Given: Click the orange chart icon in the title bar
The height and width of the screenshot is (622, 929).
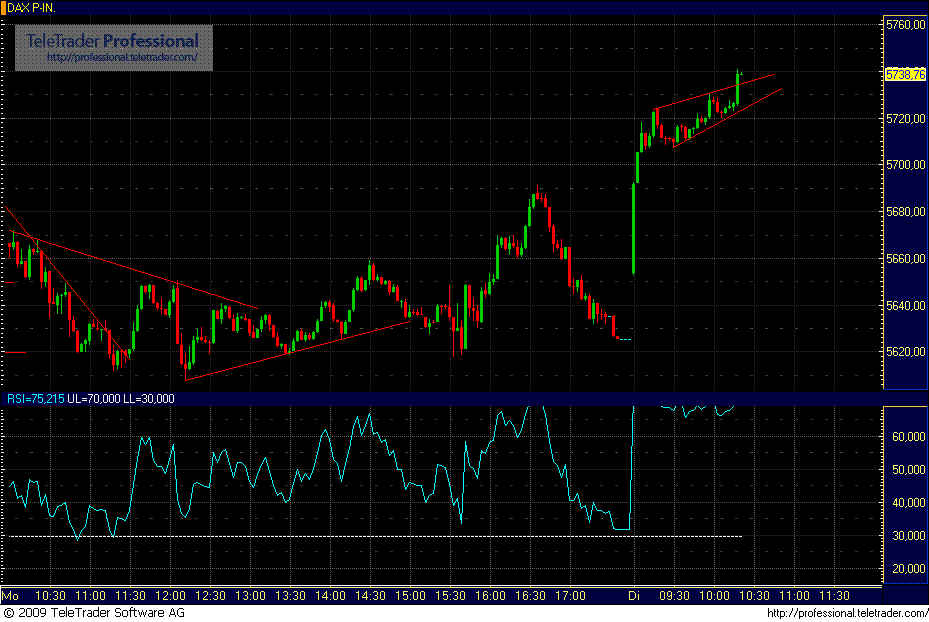Looking at the screenshot, I should pyautogui.click(x=5, y=5).
